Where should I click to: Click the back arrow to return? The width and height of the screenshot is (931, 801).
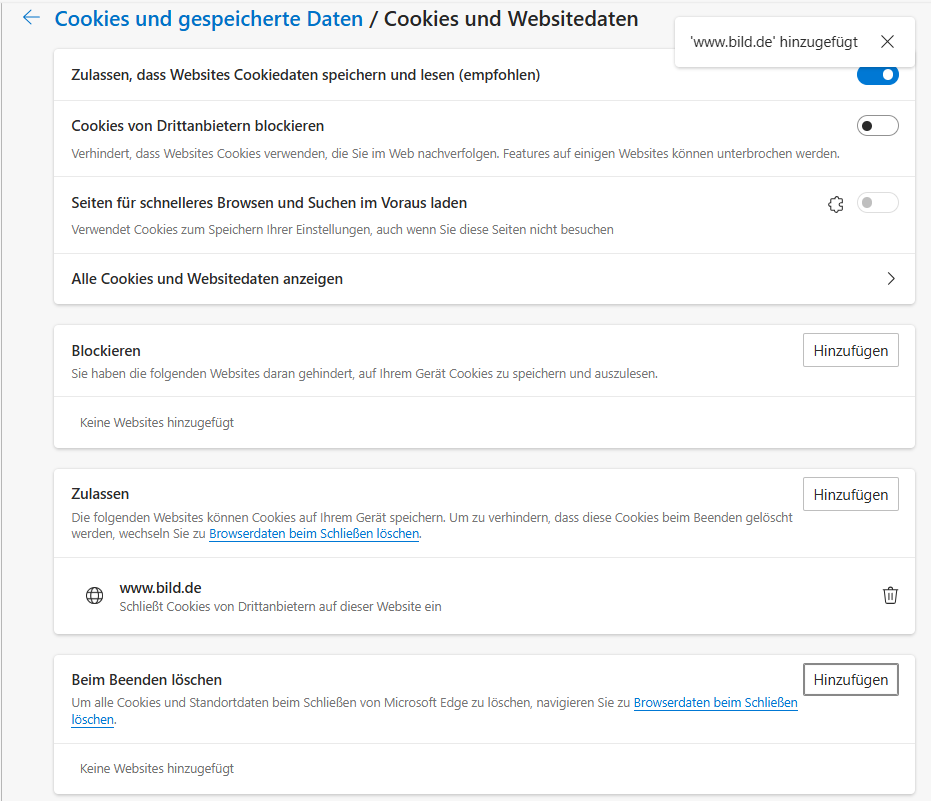pyautogui.click(x=31, y=17)
